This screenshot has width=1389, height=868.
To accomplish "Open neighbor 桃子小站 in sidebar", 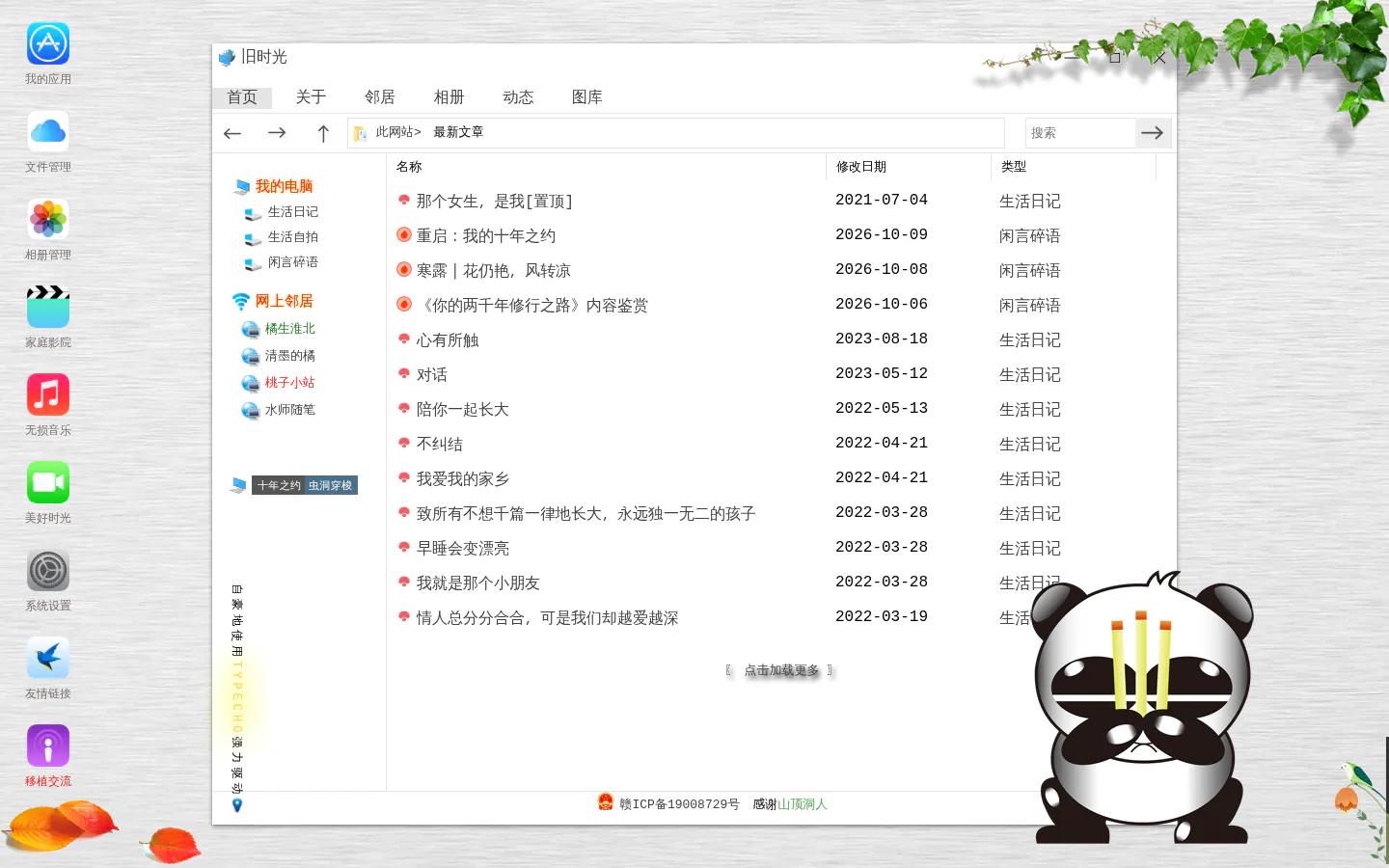I will coord(289,383).
